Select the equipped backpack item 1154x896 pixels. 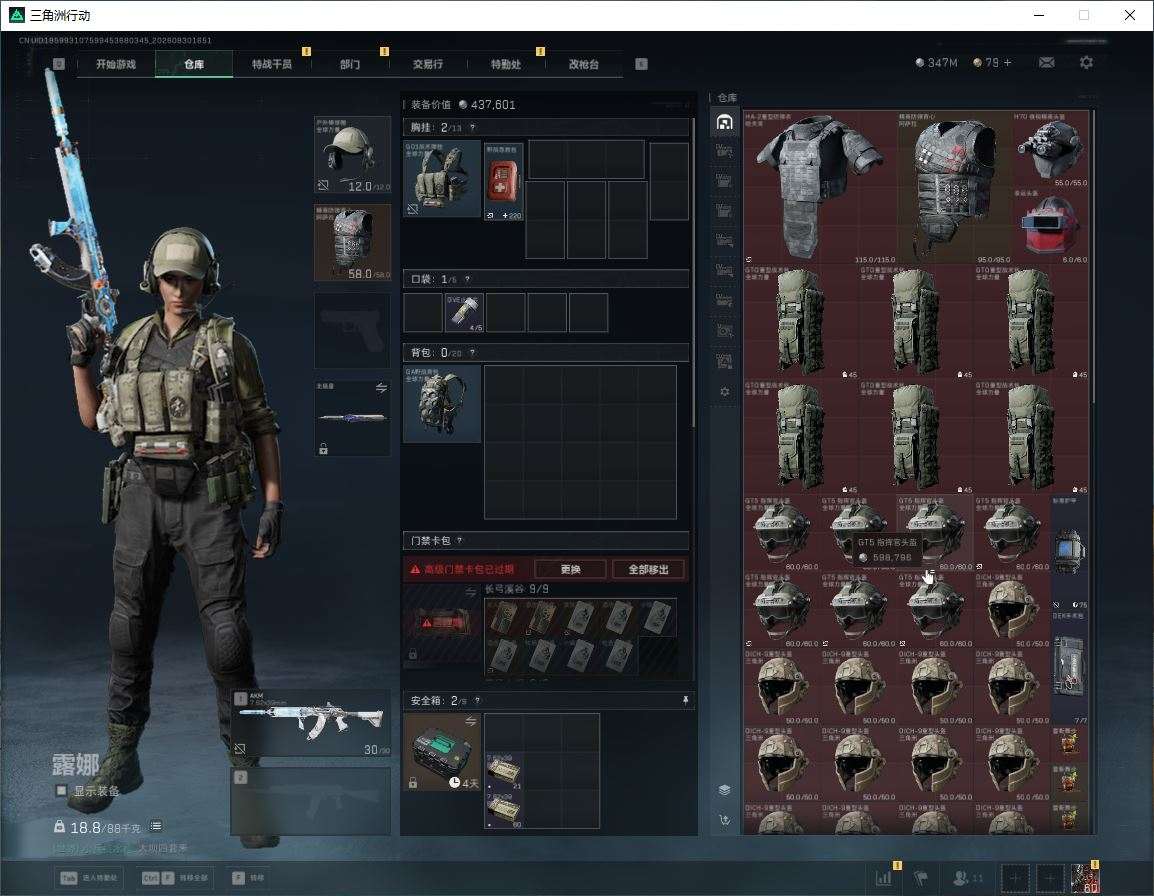pyautogui.click(x=442, y=404)
